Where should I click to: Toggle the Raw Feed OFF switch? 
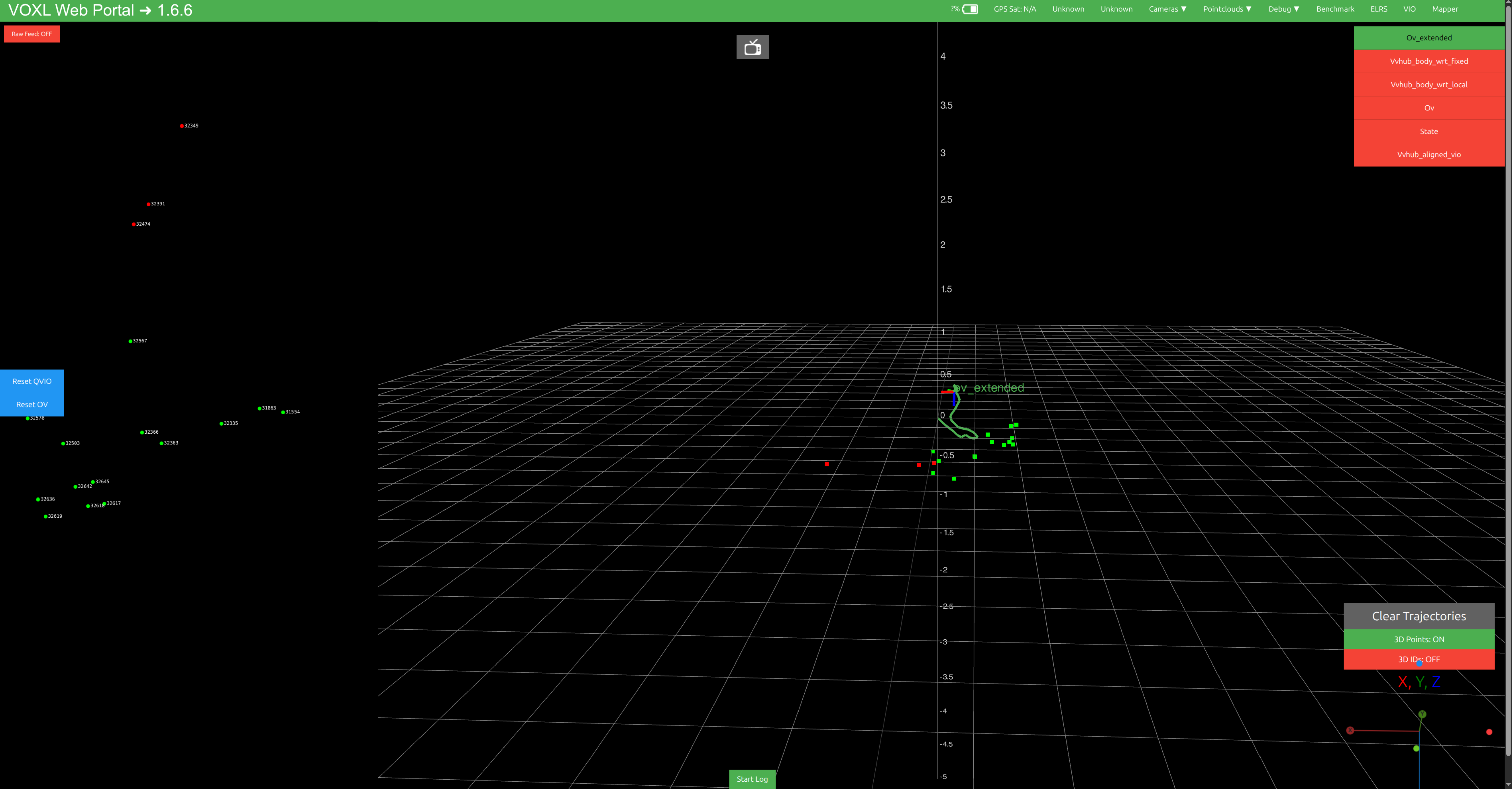coord(32,34)
